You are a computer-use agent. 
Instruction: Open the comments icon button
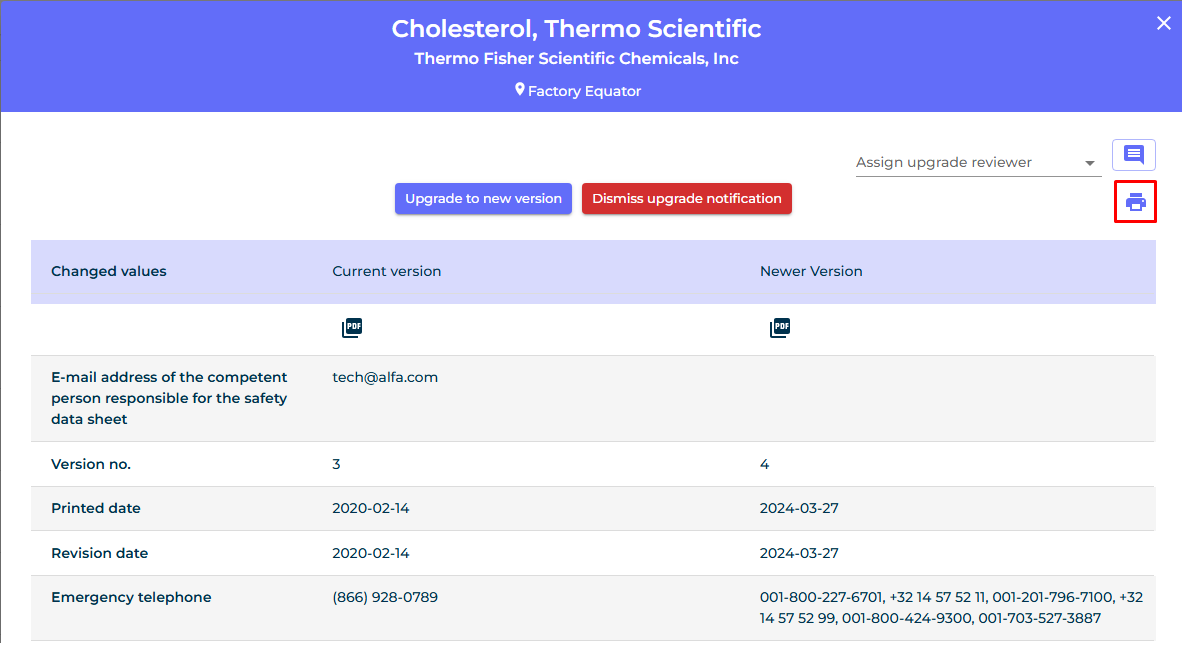pos(1134,155)
